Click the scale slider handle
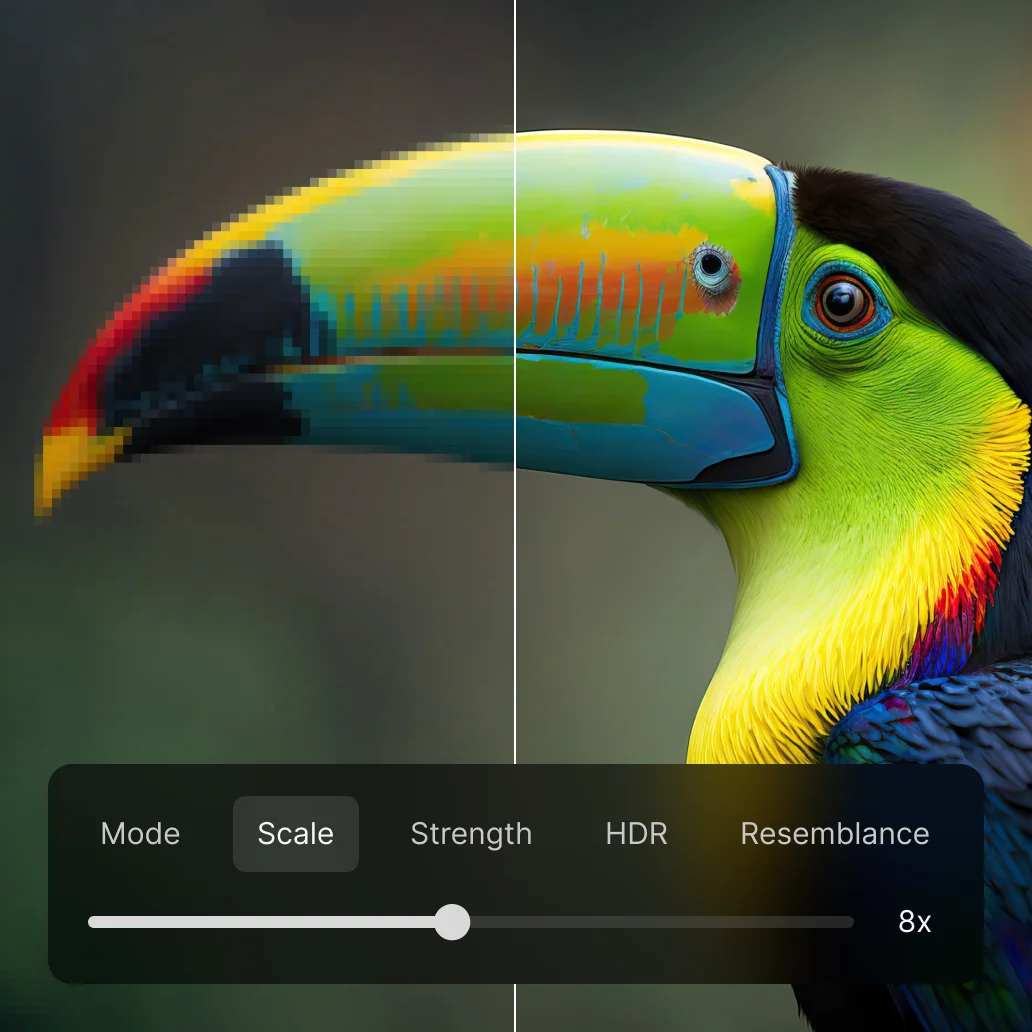Viewport: 1032px width, 1032px height. (452, 922)
